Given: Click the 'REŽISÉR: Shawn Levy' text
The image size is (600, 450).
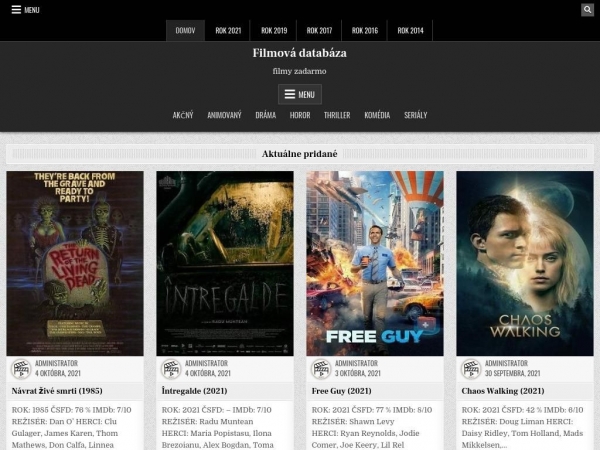Looking at the screenshot, I should click(x=353, y=422).
